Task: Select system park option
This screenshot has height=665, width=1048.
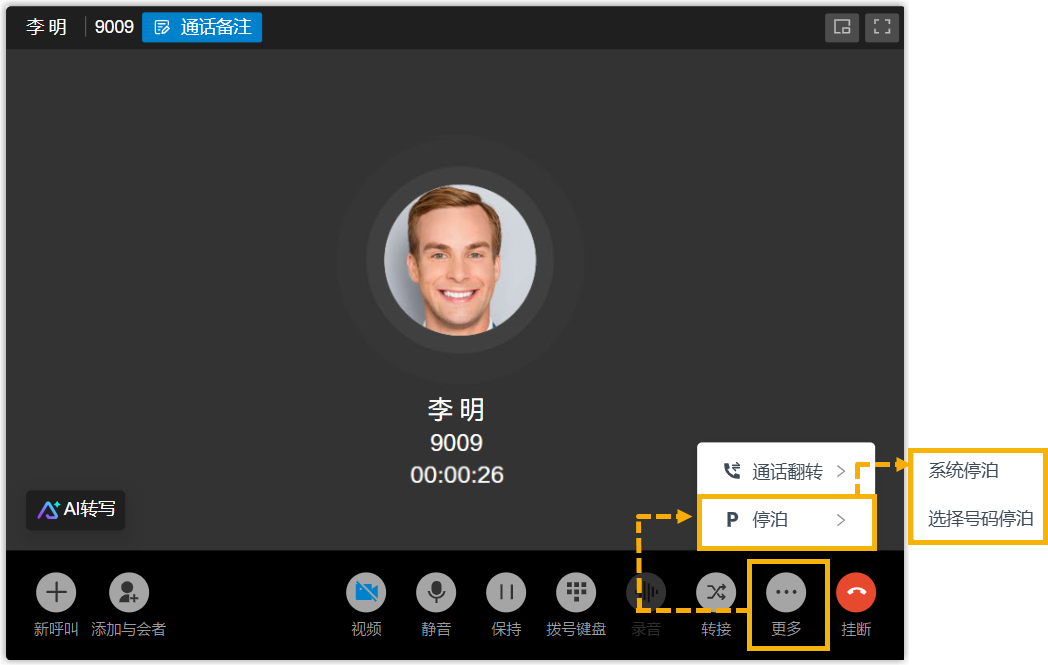Action: pos(963,471)
